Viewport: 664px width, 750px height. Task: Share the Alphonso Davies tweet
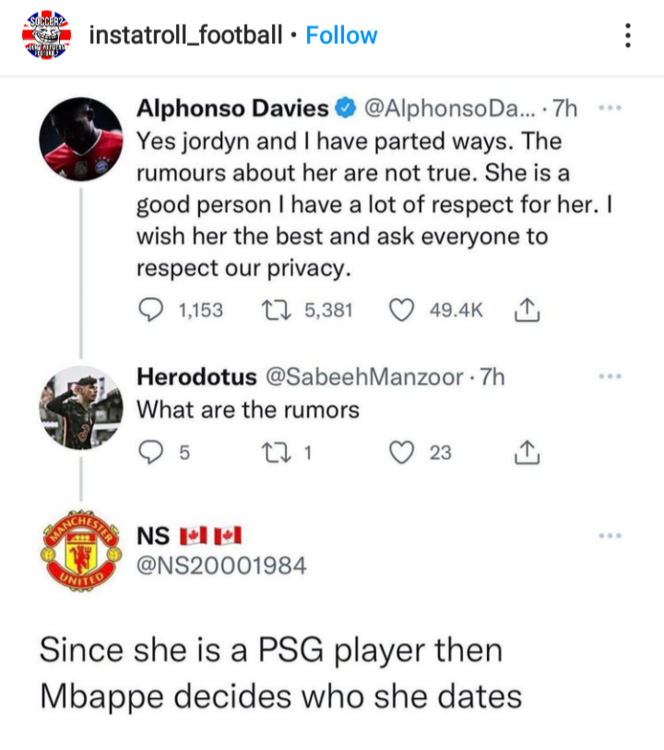tap(526, 311)
